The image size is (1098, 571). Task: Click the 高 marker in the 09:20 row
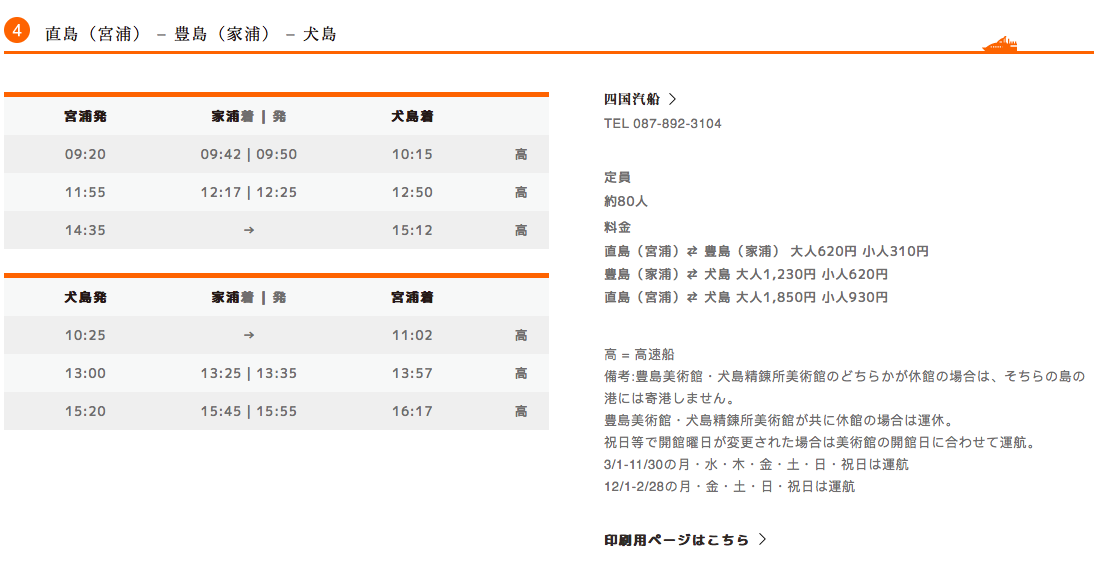521,154
